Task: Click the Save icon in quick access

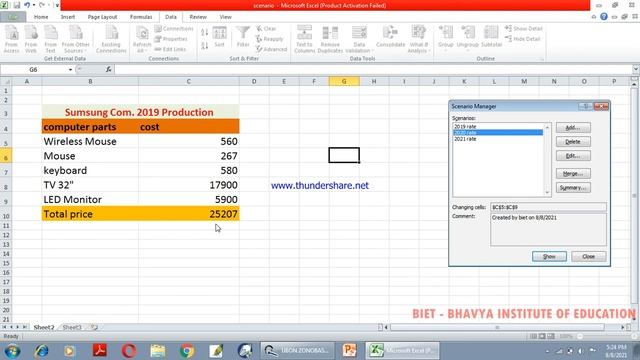Action: (x=17, y=5)
